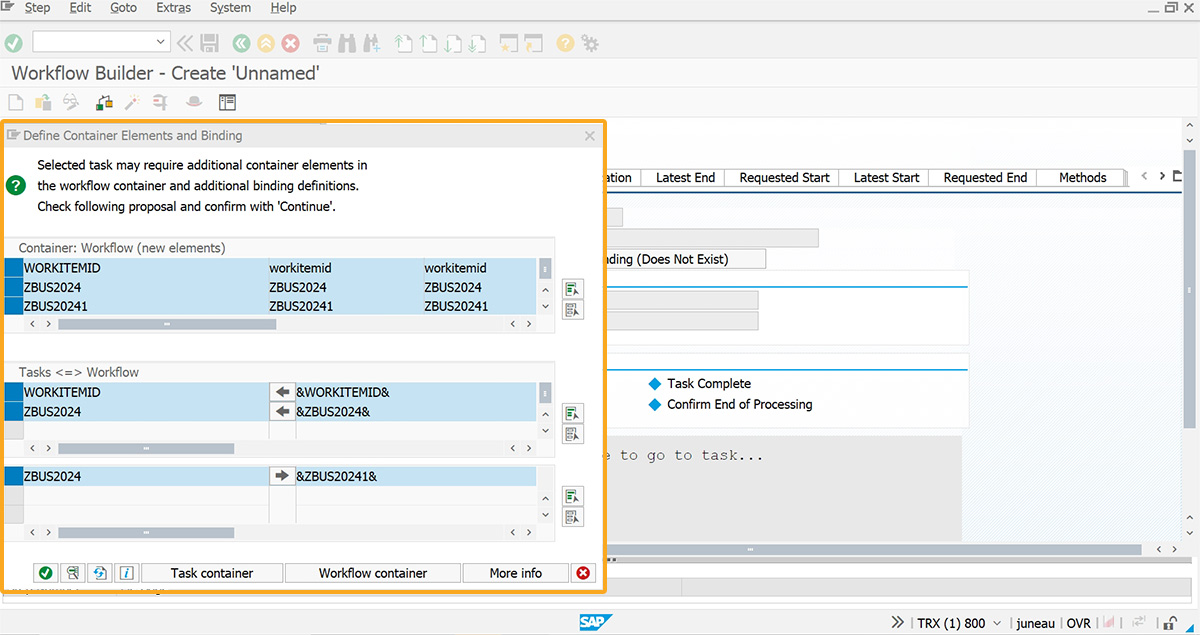Click the red Cancel icon beside More info

pyautogui.click(x=583, y=573)
